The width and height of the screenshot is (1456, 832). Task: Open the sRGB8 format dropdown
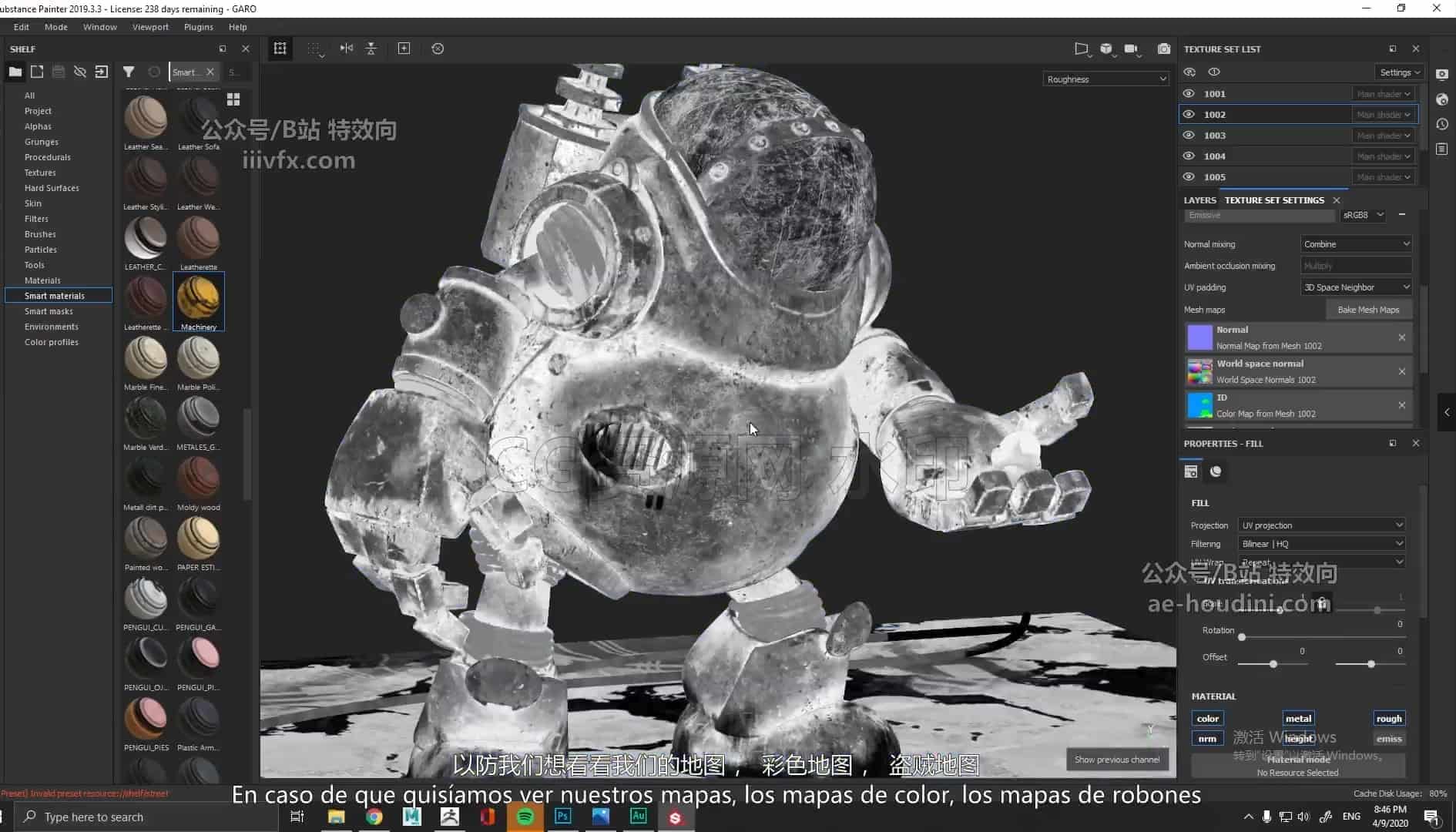coord(1364,215)
